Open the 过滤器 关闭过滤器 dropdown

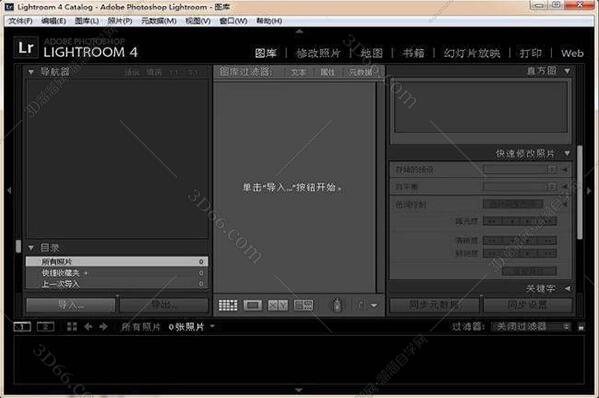click(531, 327)
